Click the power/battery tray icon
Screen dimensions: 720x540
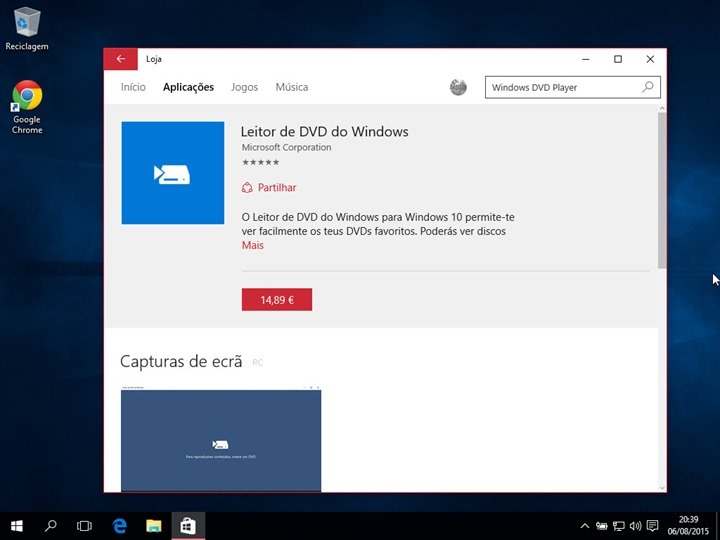click(602, 526)
